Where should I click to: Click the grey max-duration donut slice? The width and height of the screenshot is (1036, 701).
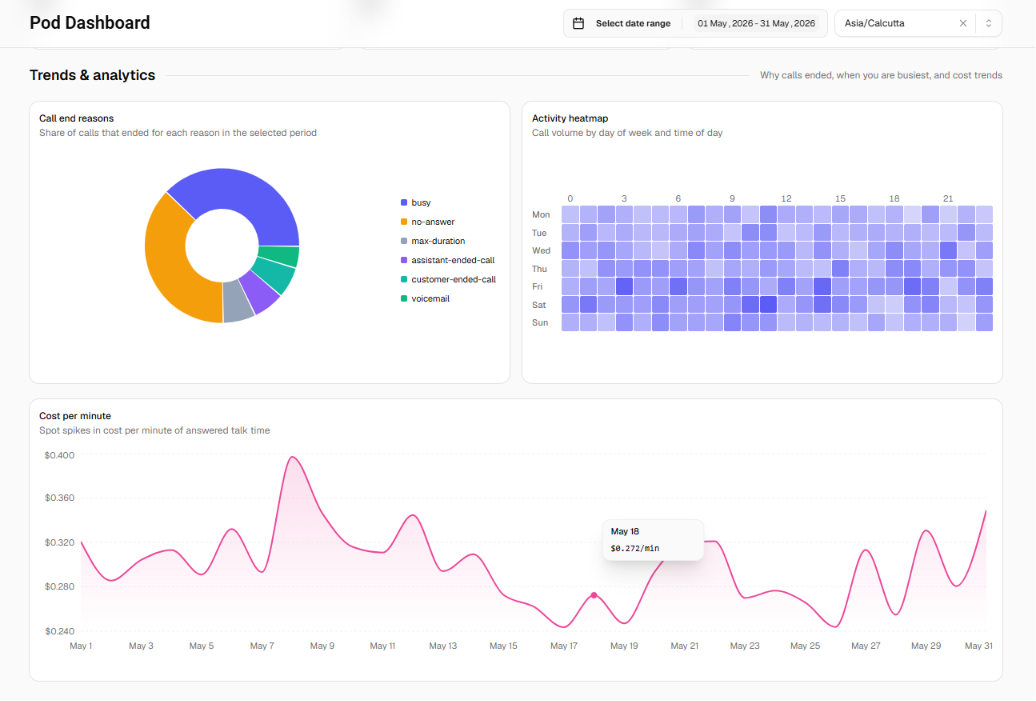237,301
